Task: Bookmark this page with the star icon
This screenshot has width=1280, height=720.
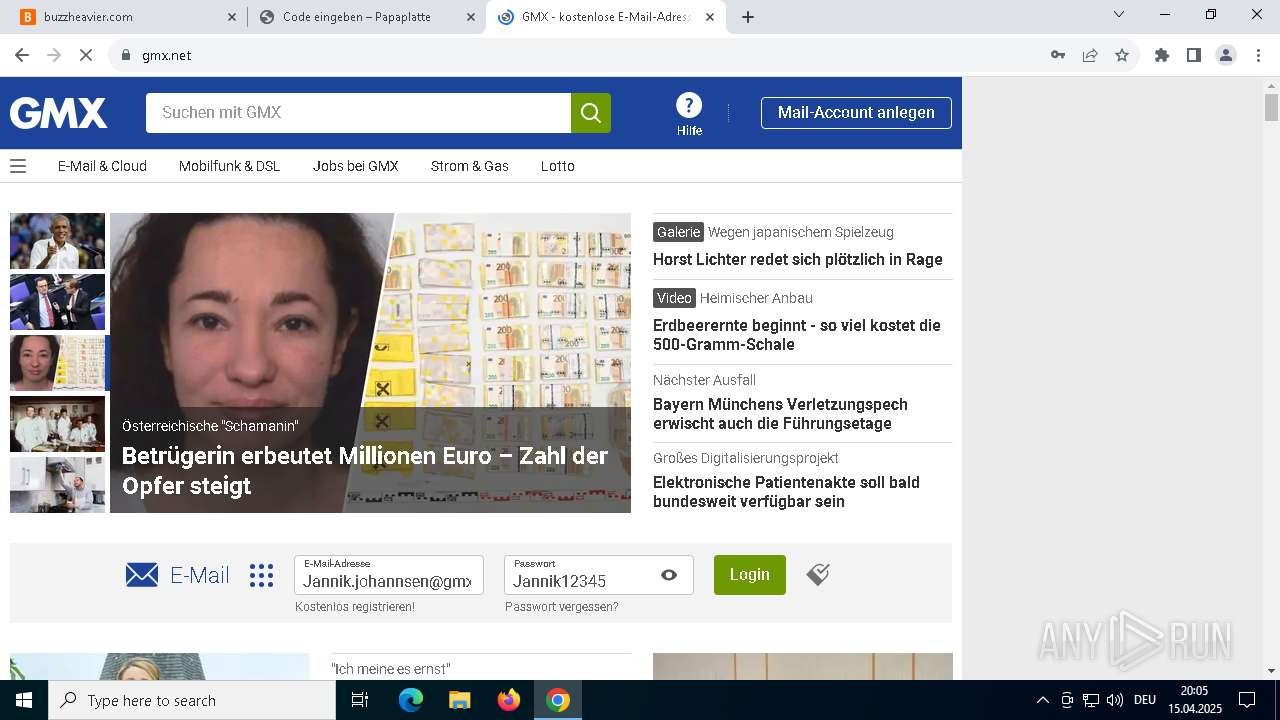Action: tap(1122, 55)
